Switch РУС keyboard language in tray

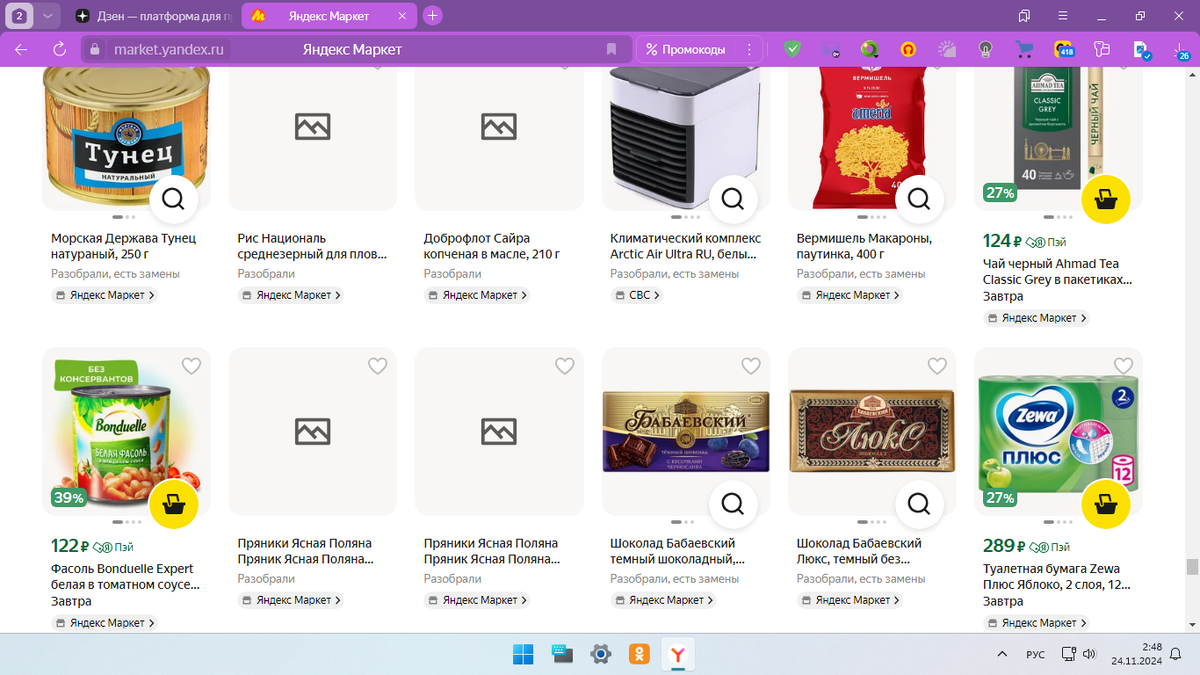click(x=1036, y=655)
